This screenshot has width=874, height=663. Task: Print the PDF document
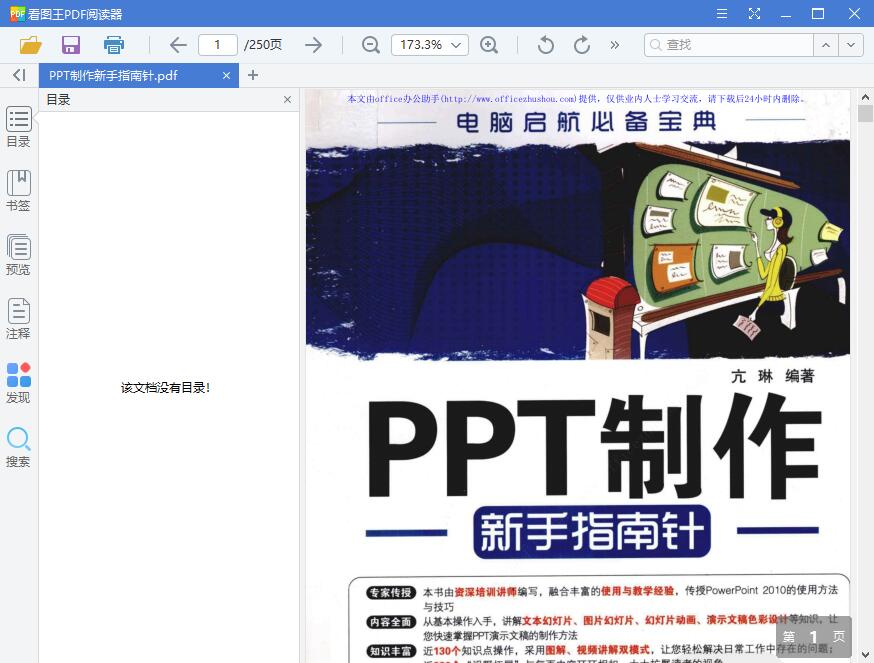pyautogui.click(x=114, y=45)
